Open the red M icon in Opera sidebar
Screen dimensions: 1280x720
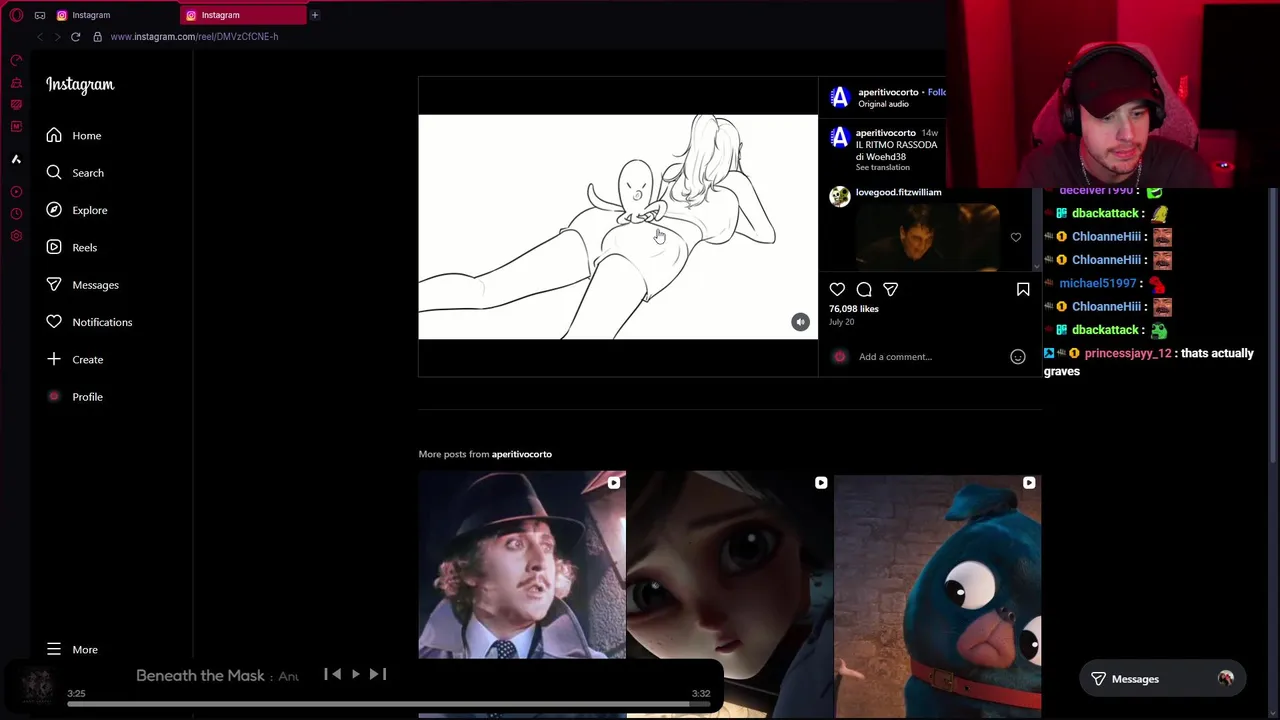(x=16, y=127)
